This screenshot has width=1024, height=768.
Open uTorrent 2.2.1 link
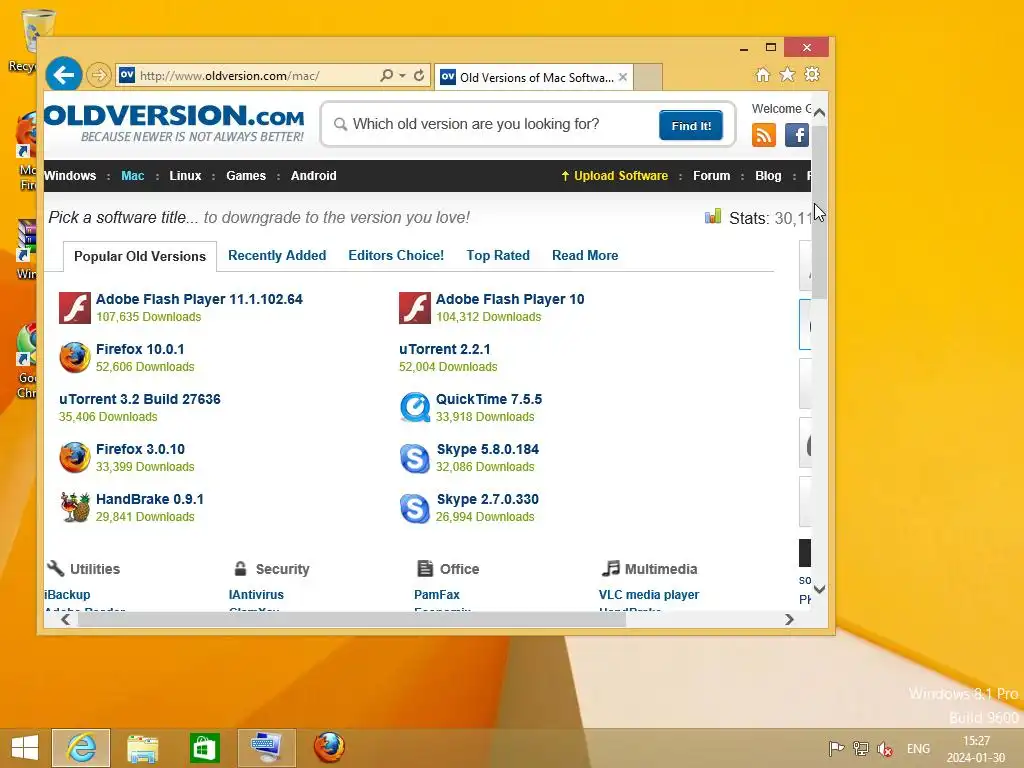click(x=445, y=349)
